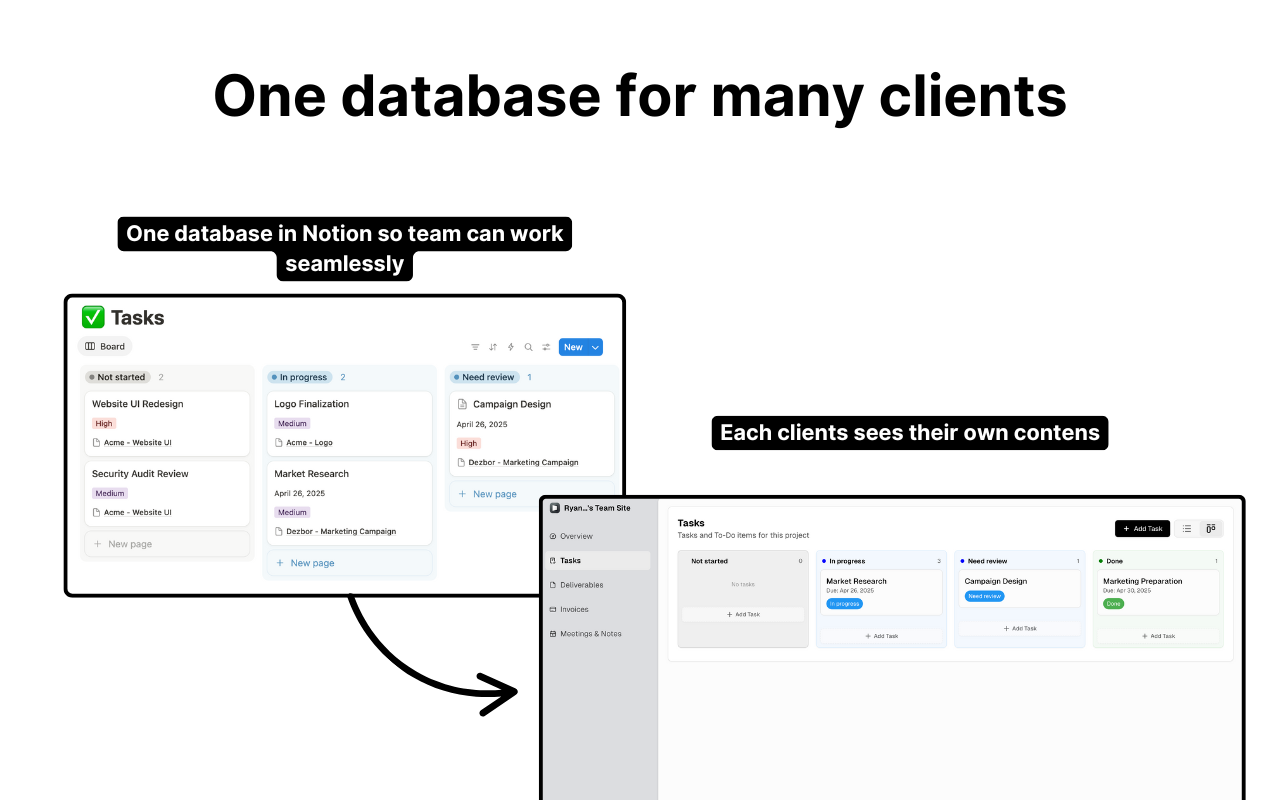Select Overview in the client sidebar
Screen dimensions: 1280x800
(577, 536)
